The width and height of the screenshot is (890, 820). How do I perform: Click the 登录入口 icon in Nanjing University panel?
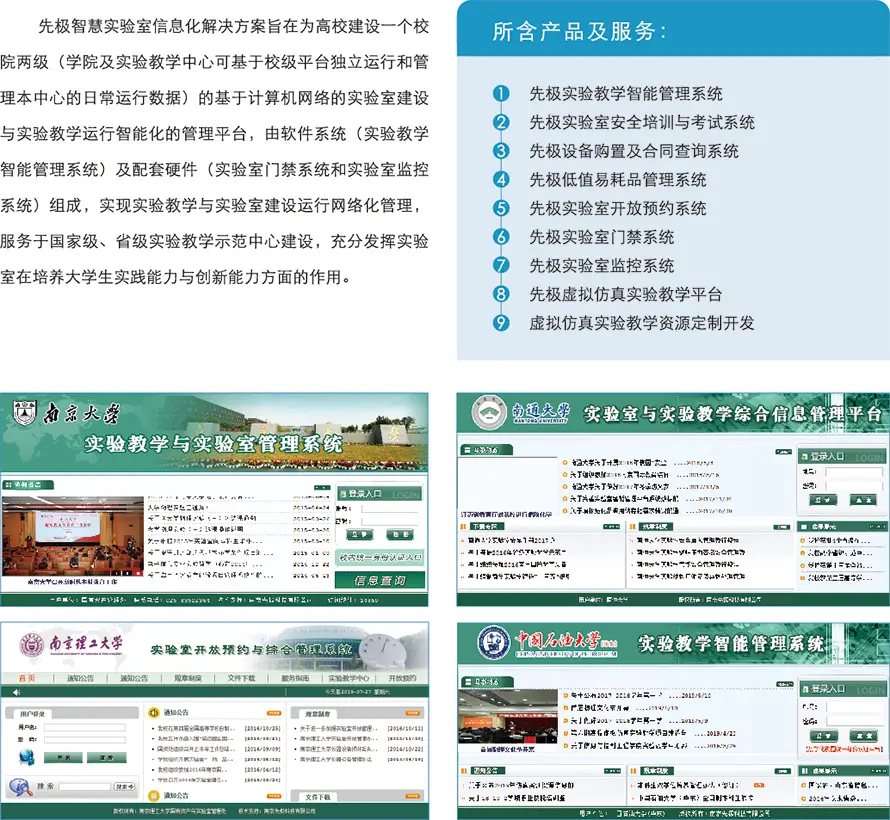tap(343, 494)
